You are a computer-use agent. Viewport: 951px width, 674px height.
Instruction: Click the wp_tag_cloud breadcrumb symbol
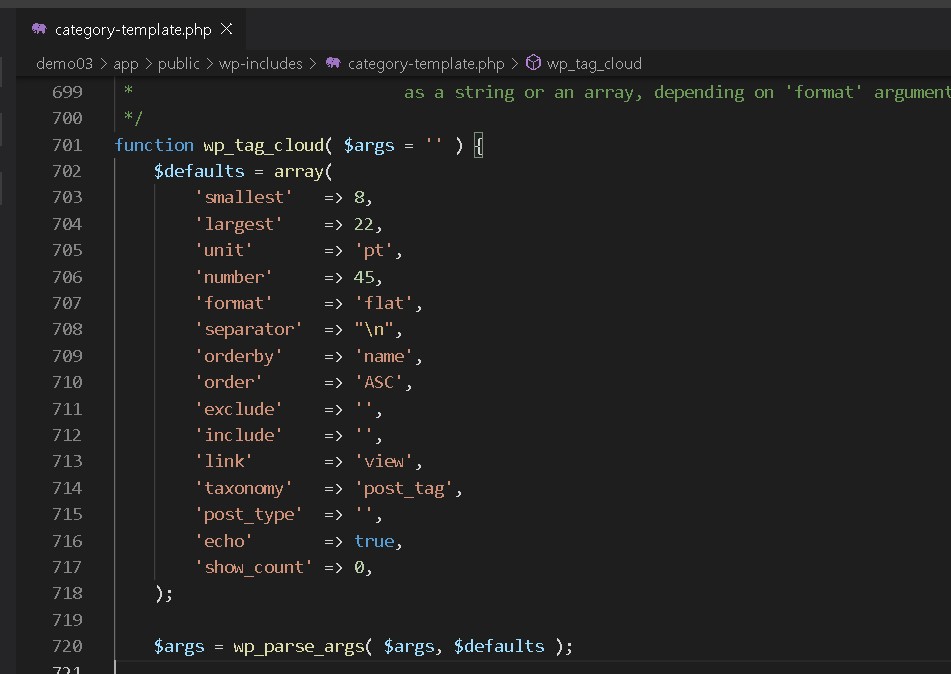(x=594, y=63)
